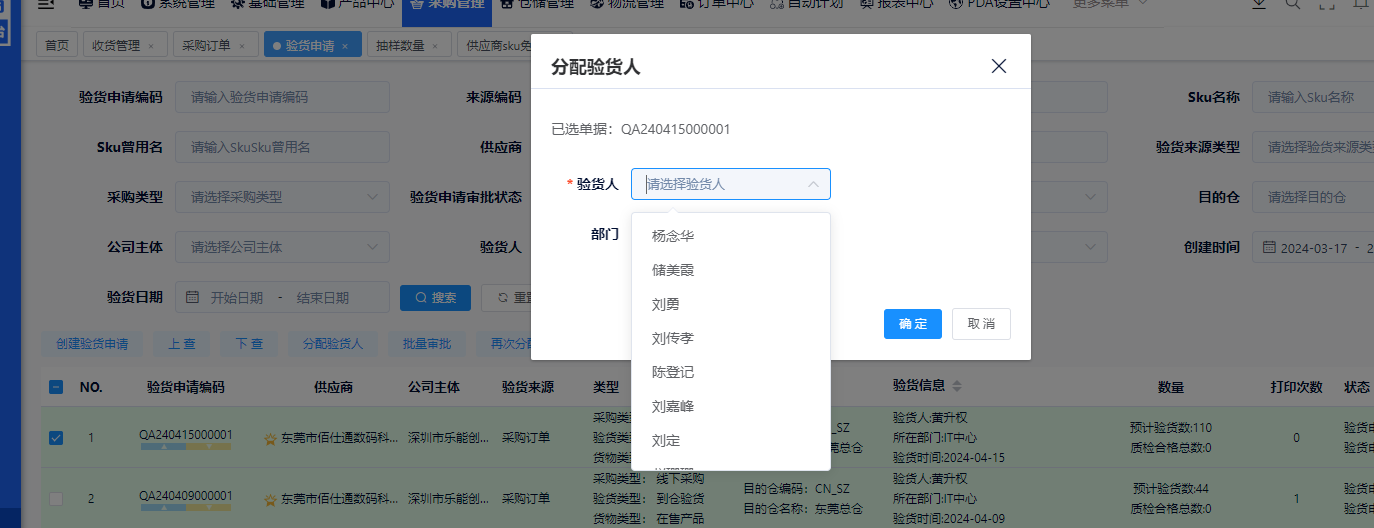Close the 抽样数量 tab via its x

tap(435, 46)
